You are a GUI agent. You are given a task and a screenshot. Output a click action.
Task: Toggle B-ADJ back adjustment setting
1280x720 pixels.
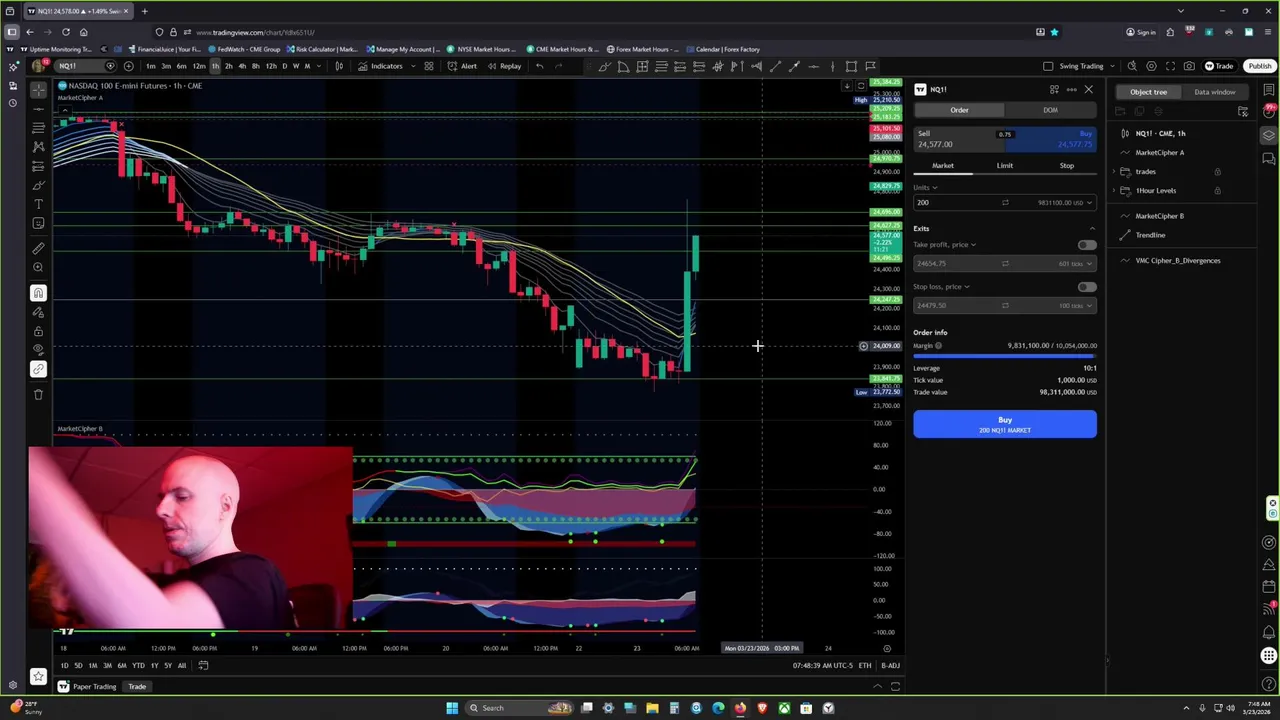tap(890, 665)
